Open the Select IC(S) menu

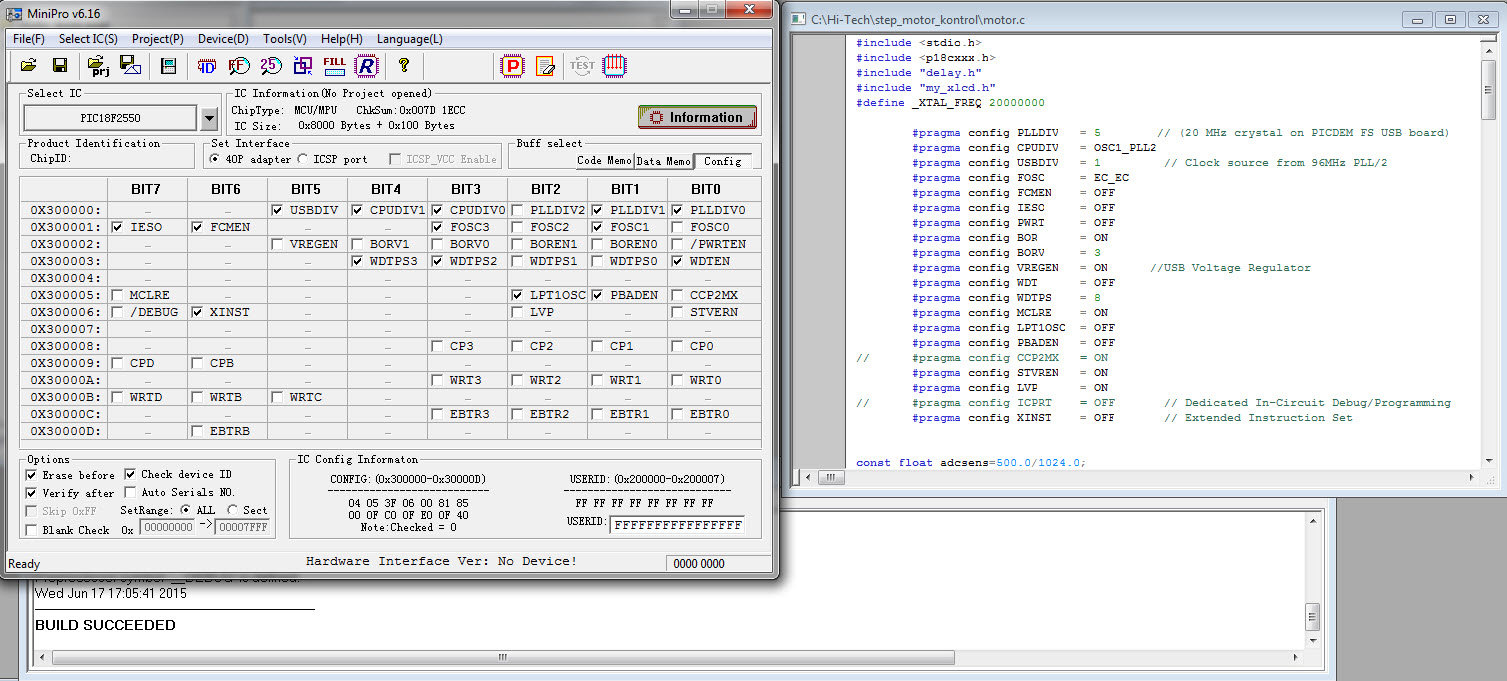(88, 39)
